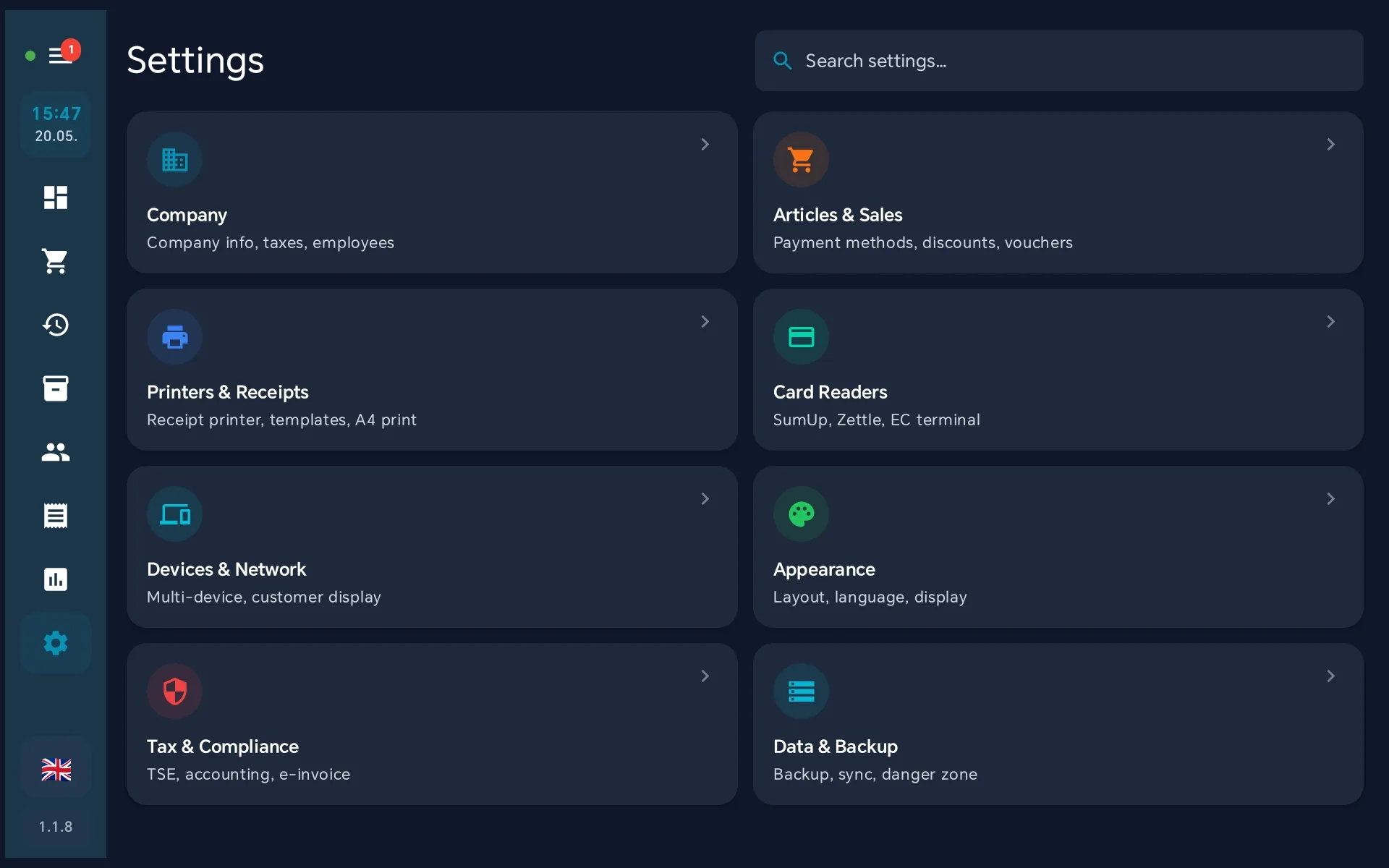Open the dashboard tiles icon in sidebar
This screenshot has height=868, width=1389.
pos(56,197)
